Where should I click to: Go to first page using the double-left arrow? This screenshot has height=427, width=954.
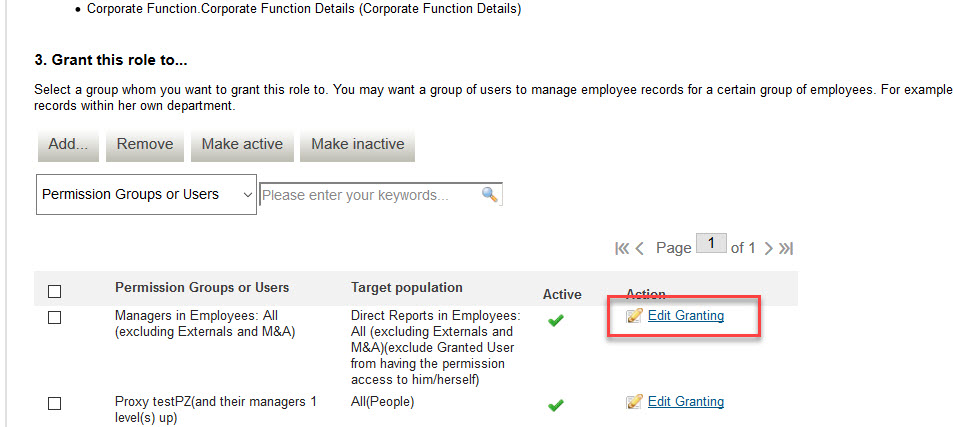(x=622, y=248)
